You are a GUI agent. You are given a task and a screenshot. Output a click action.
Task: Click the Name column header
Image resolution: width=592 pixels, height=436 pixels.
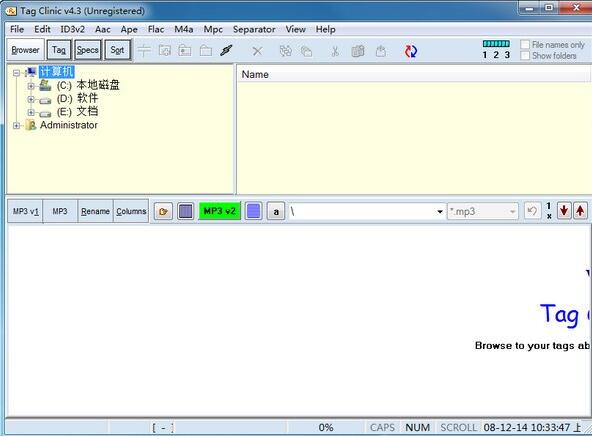click(x=413, y=74)
